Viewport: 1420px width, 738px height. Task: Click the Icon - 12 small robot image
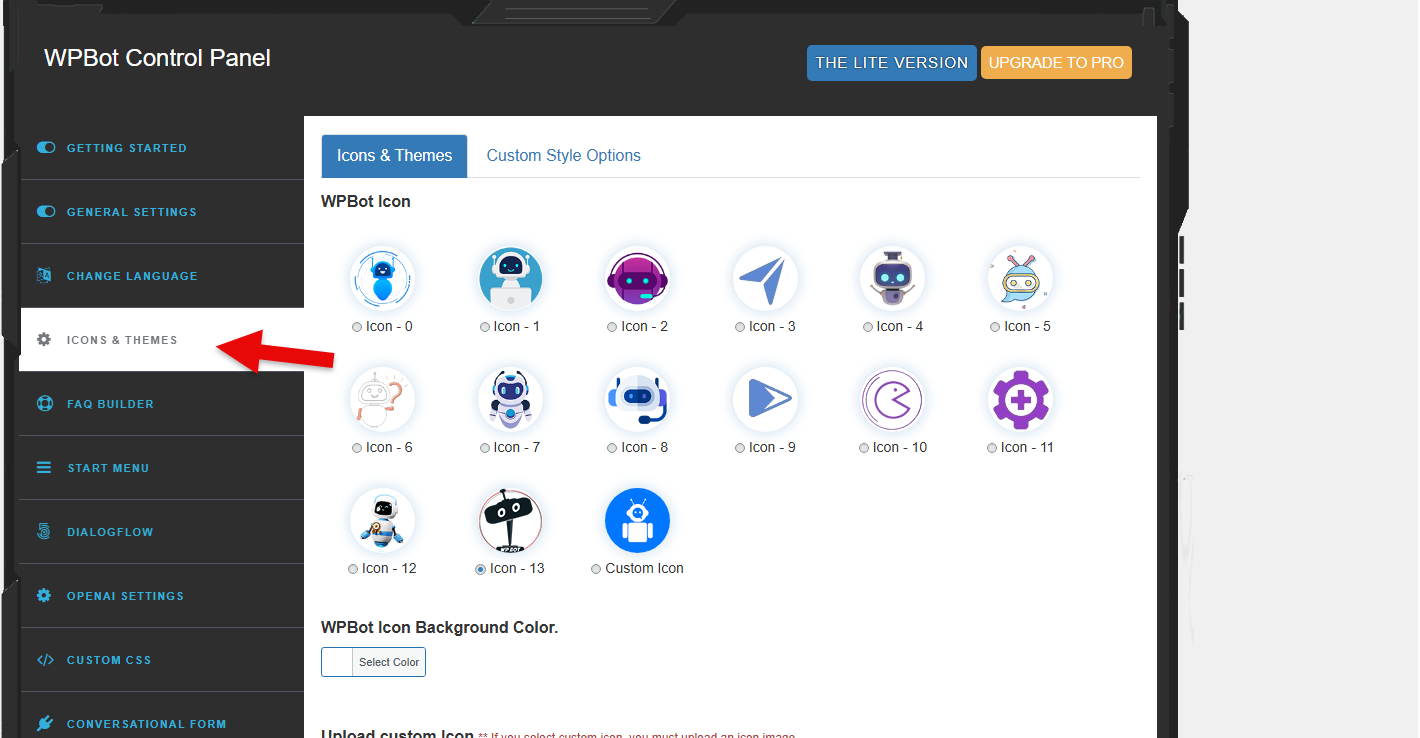(x=383, y=520)
